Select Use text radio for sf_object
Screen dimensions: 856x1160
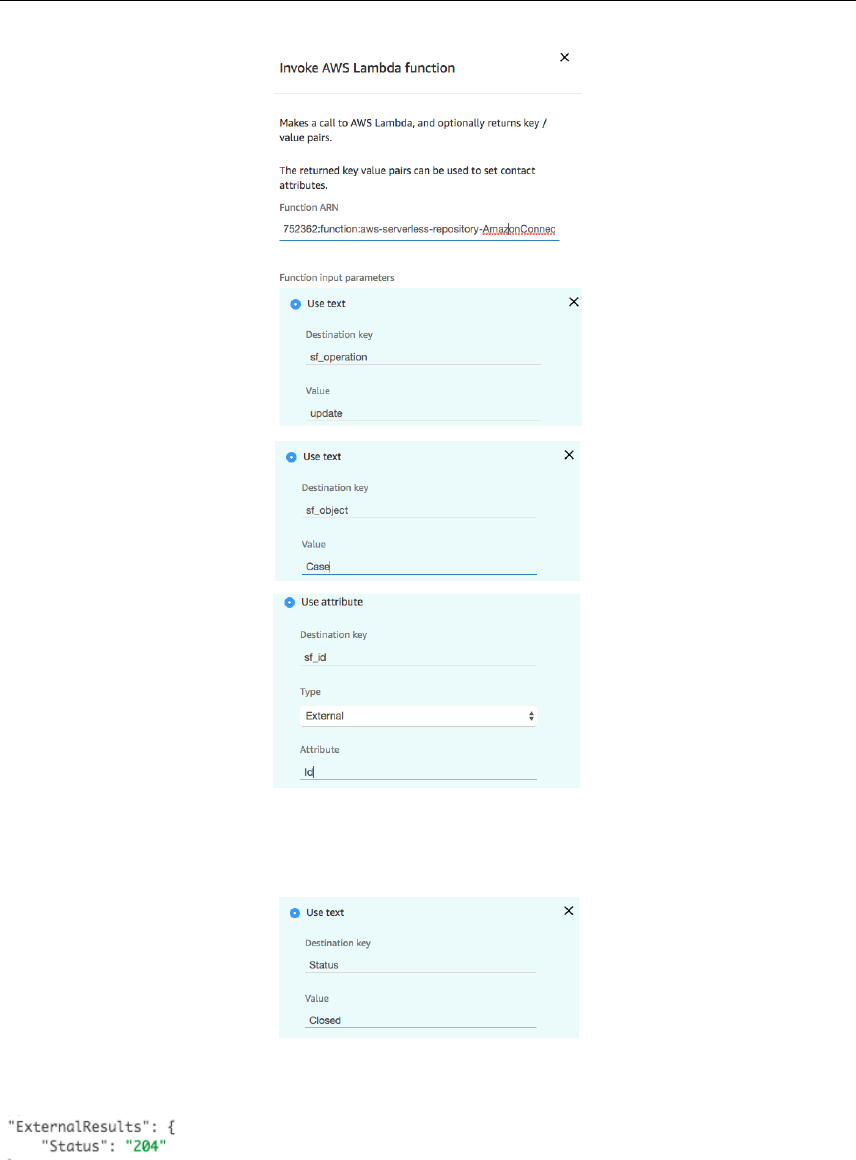point(291,457)
